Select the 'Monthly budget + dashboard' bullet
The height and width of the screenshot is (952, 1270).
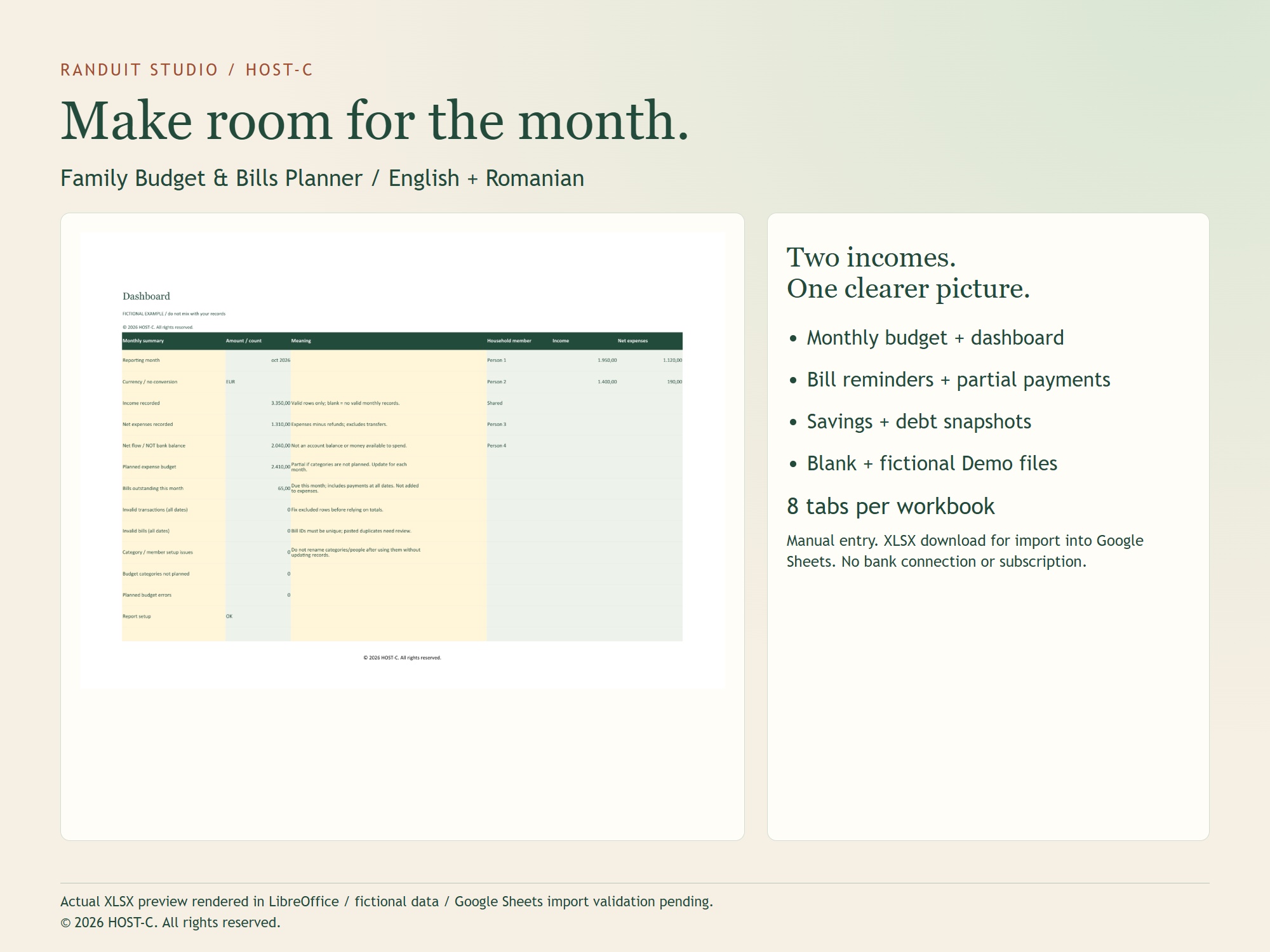coord(935,338)
